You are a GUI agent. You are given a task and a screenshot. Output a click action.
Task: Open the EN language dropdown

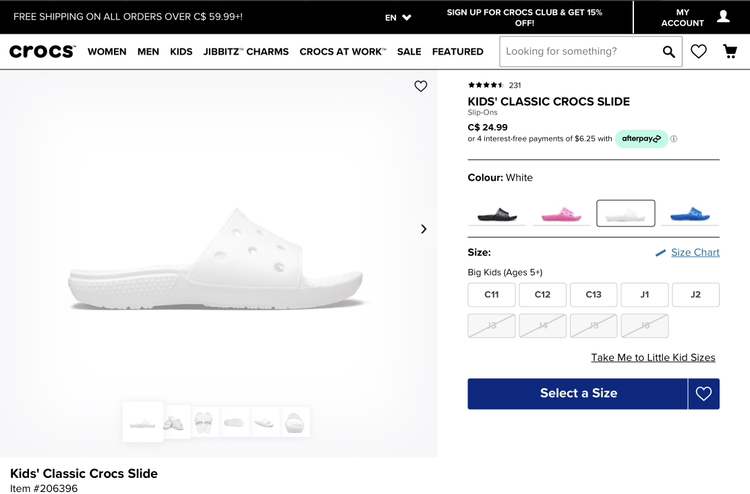tap(398, 18)
